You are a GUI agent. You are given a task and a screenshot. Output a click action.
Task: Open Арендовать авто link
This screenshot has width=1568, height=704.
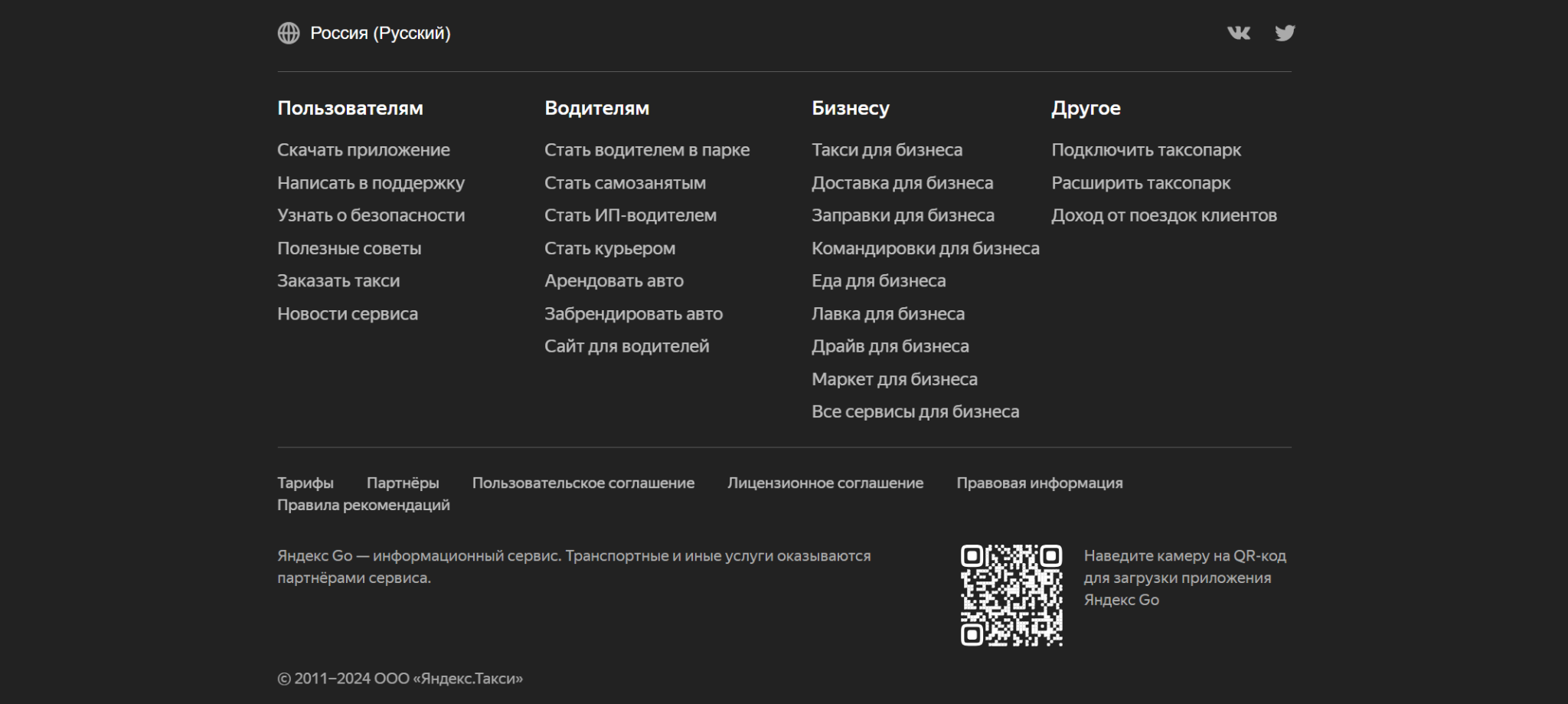coord(614,281)
